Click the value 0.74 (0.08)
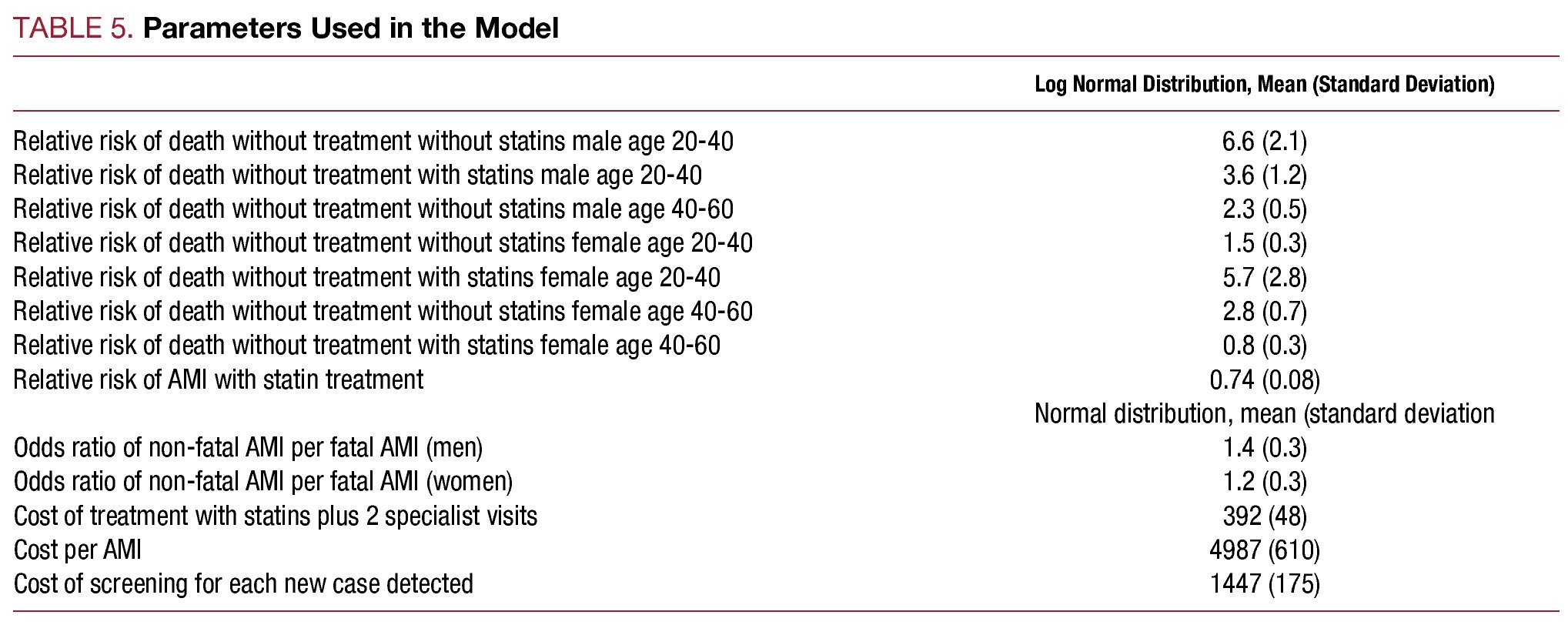 pyautogui.click(x=1264, y=379)
